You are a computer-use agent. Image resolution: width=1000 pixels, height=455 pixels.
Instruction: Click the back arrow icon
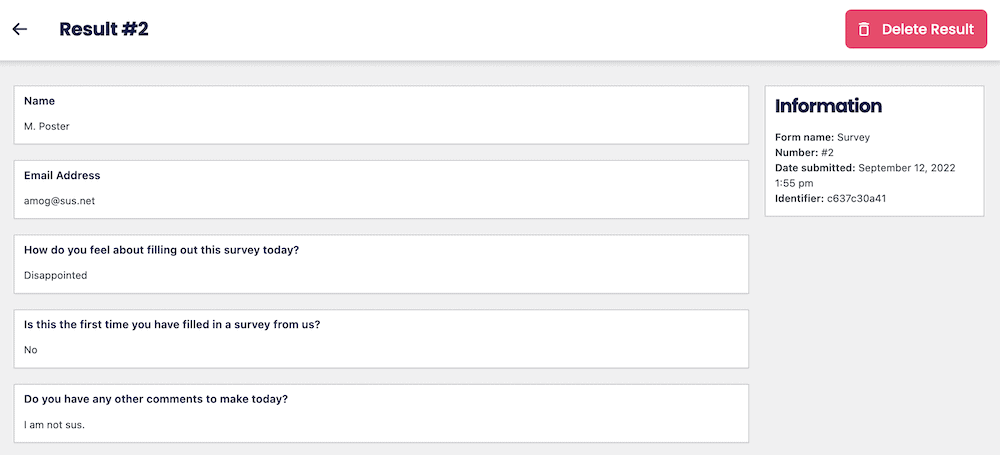tap(20, 29)
